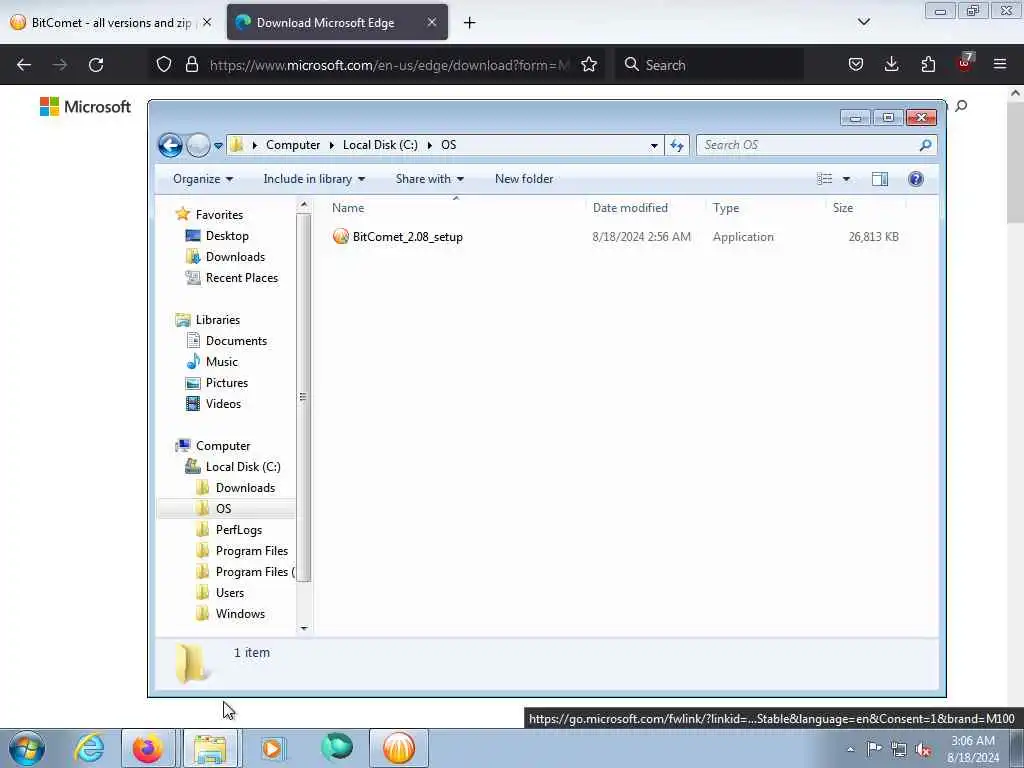Go back in Firefox history
The height and width of the screenshot is (768, 1024).
(24, 65)
